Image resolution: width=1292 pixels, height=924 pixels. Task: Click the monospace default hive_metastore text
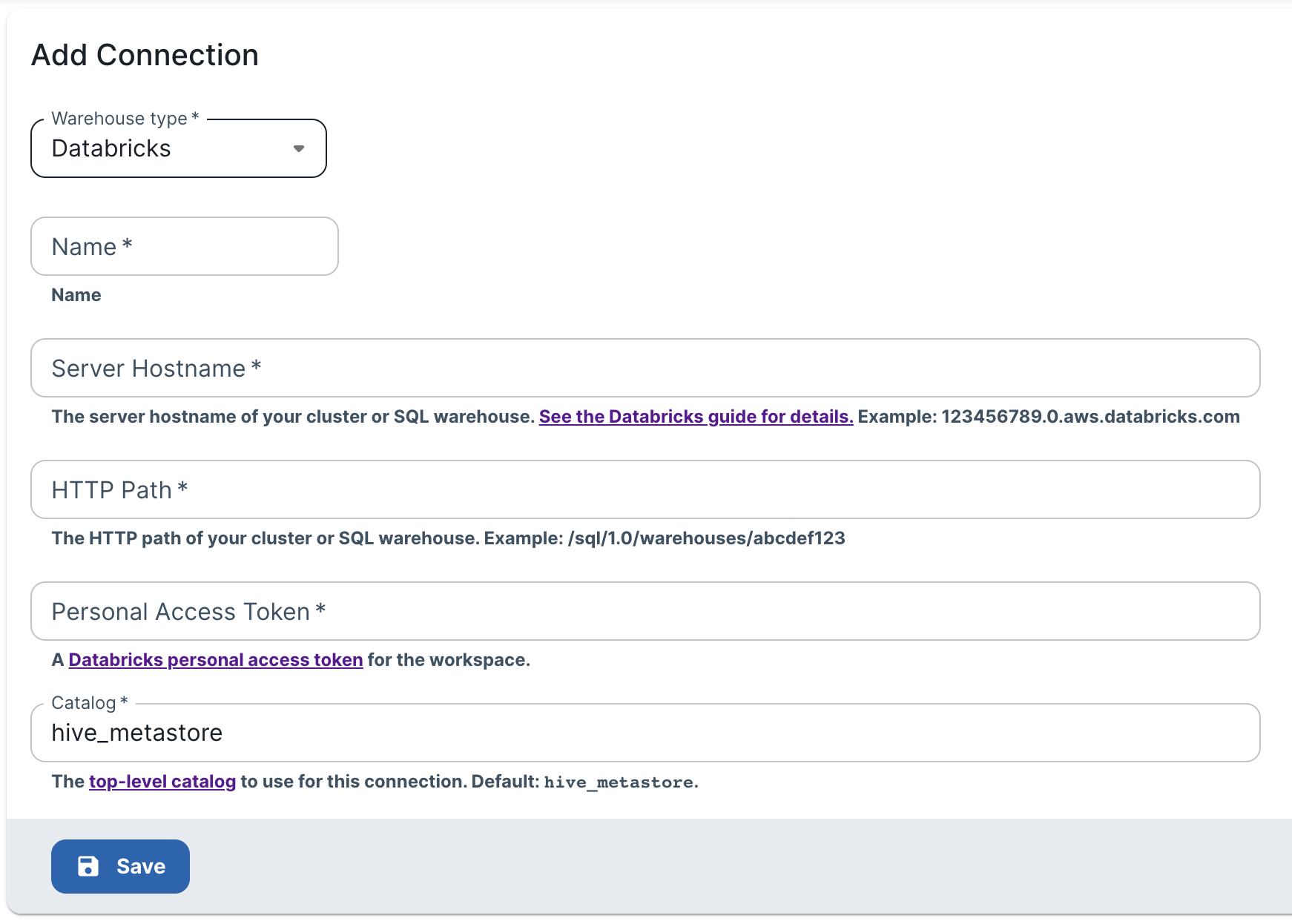pyautogui.click(x=619, y=782)
